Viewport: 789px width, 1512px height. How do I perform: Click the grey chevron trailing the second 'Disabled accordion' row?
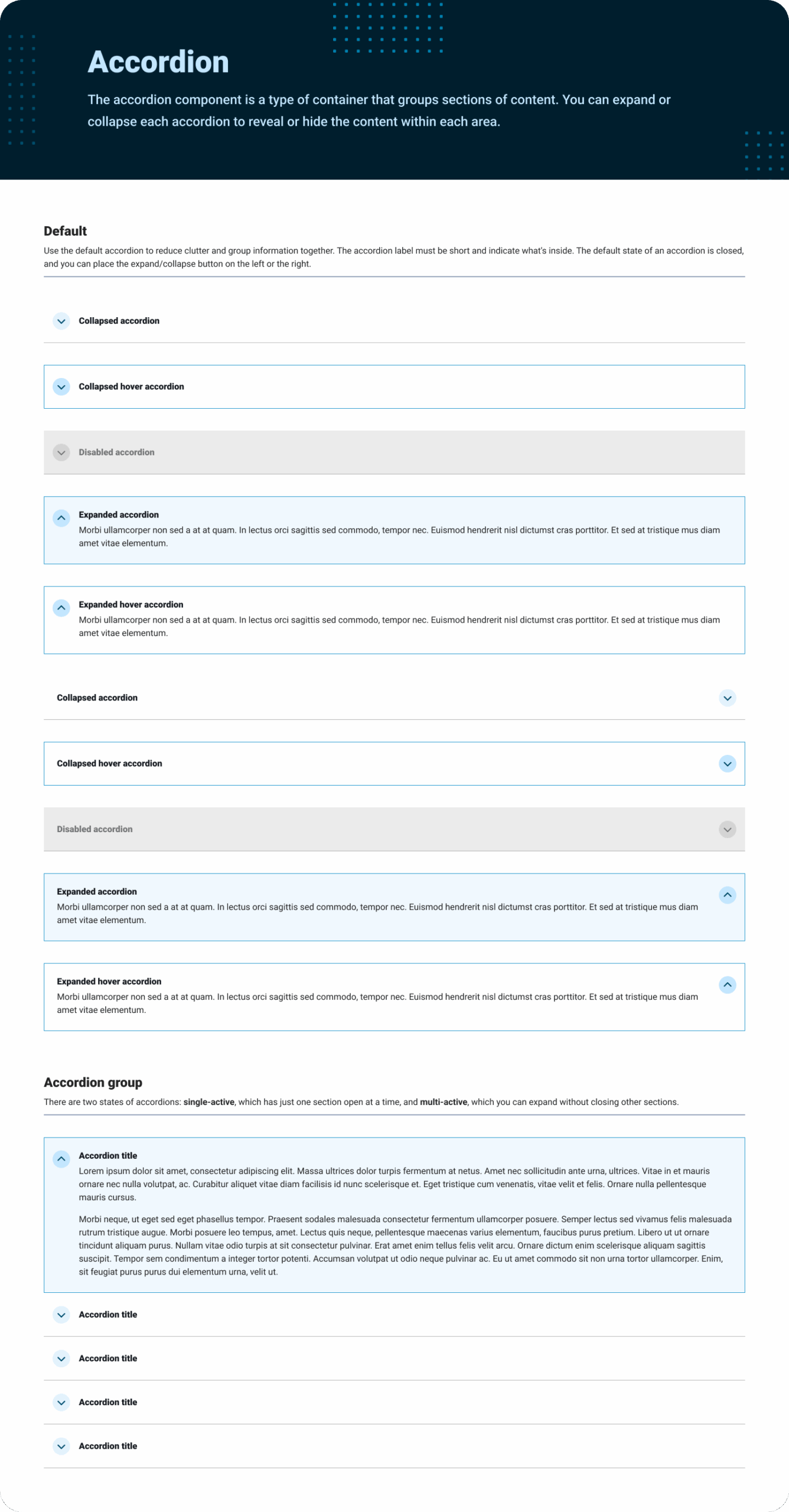pos(728,829)
